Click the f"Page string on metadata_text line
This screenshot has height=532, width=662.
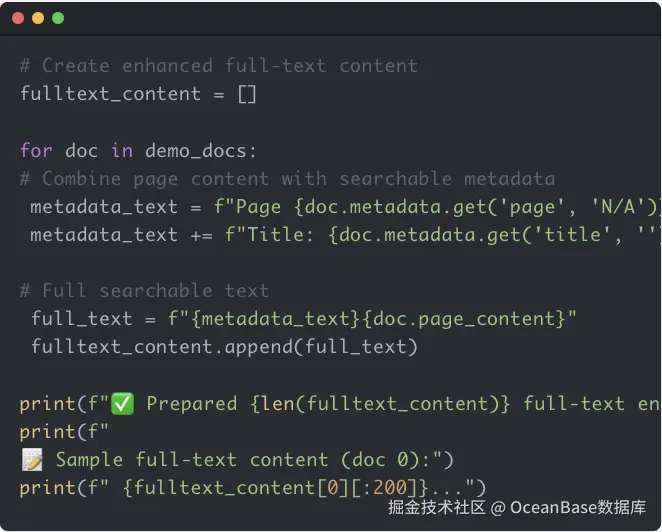[x=247, y=207]
